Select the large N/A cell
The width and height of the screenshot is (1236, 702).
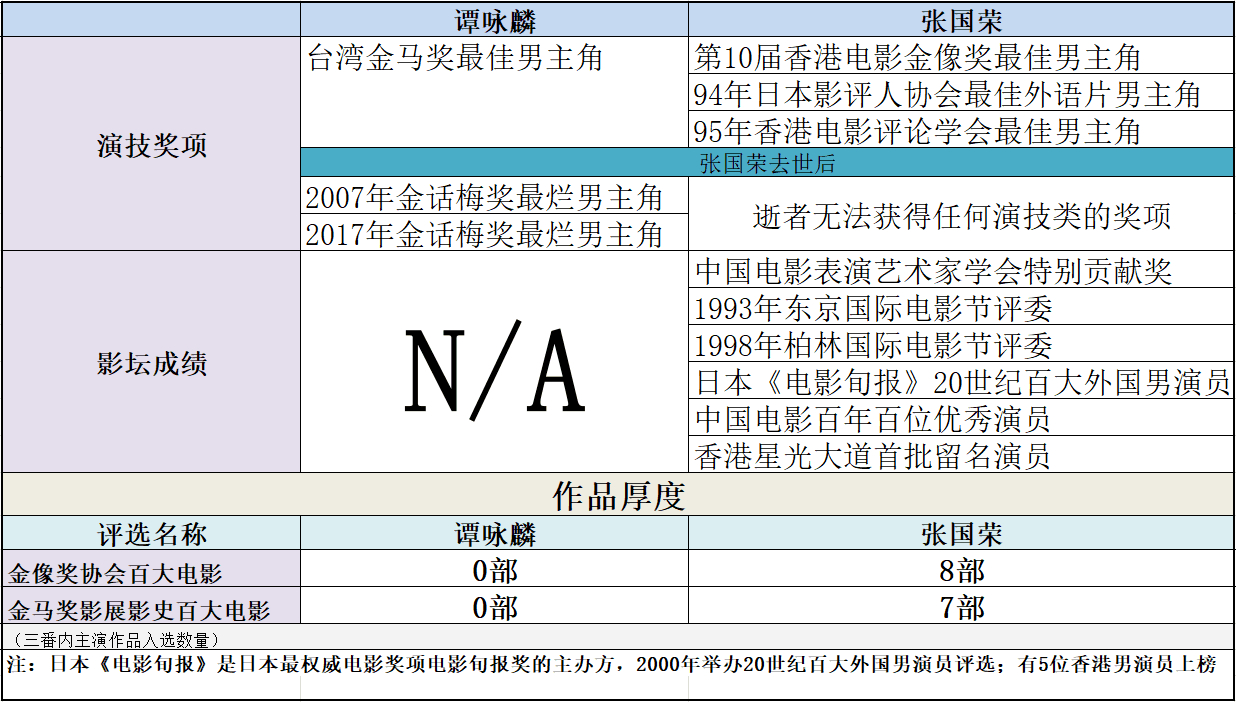(x=495, y=362)
